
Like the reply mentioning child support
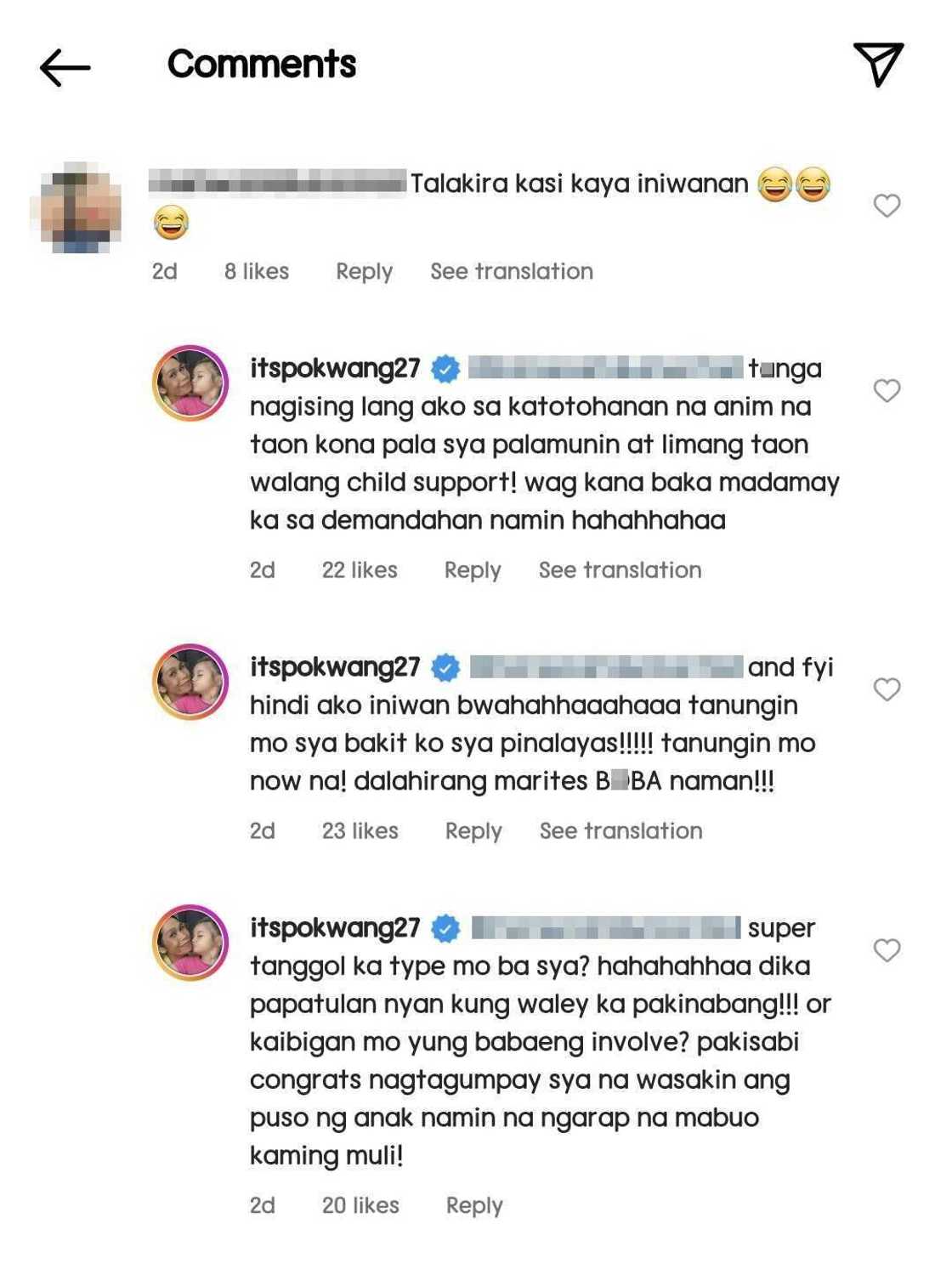887,390
